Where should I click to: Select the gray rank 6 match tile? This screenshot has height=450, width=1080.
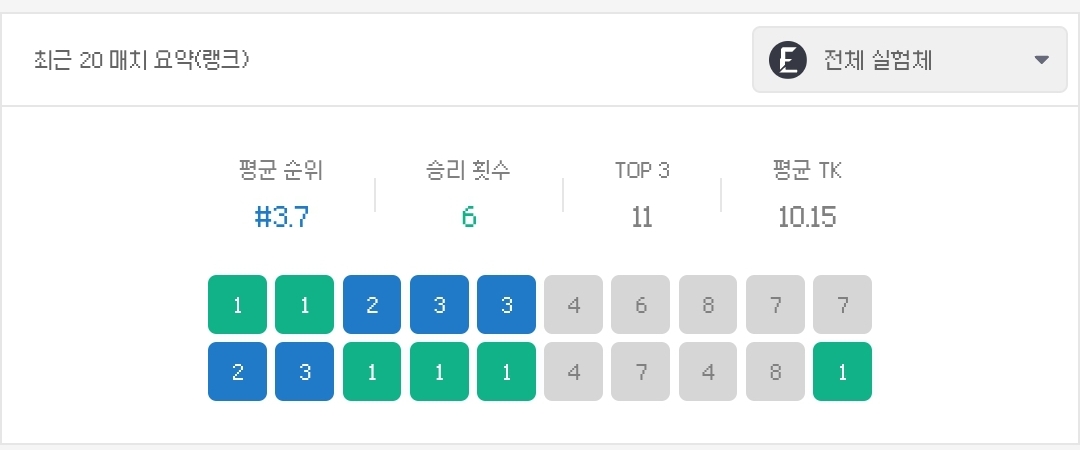(x=641, y=304)
